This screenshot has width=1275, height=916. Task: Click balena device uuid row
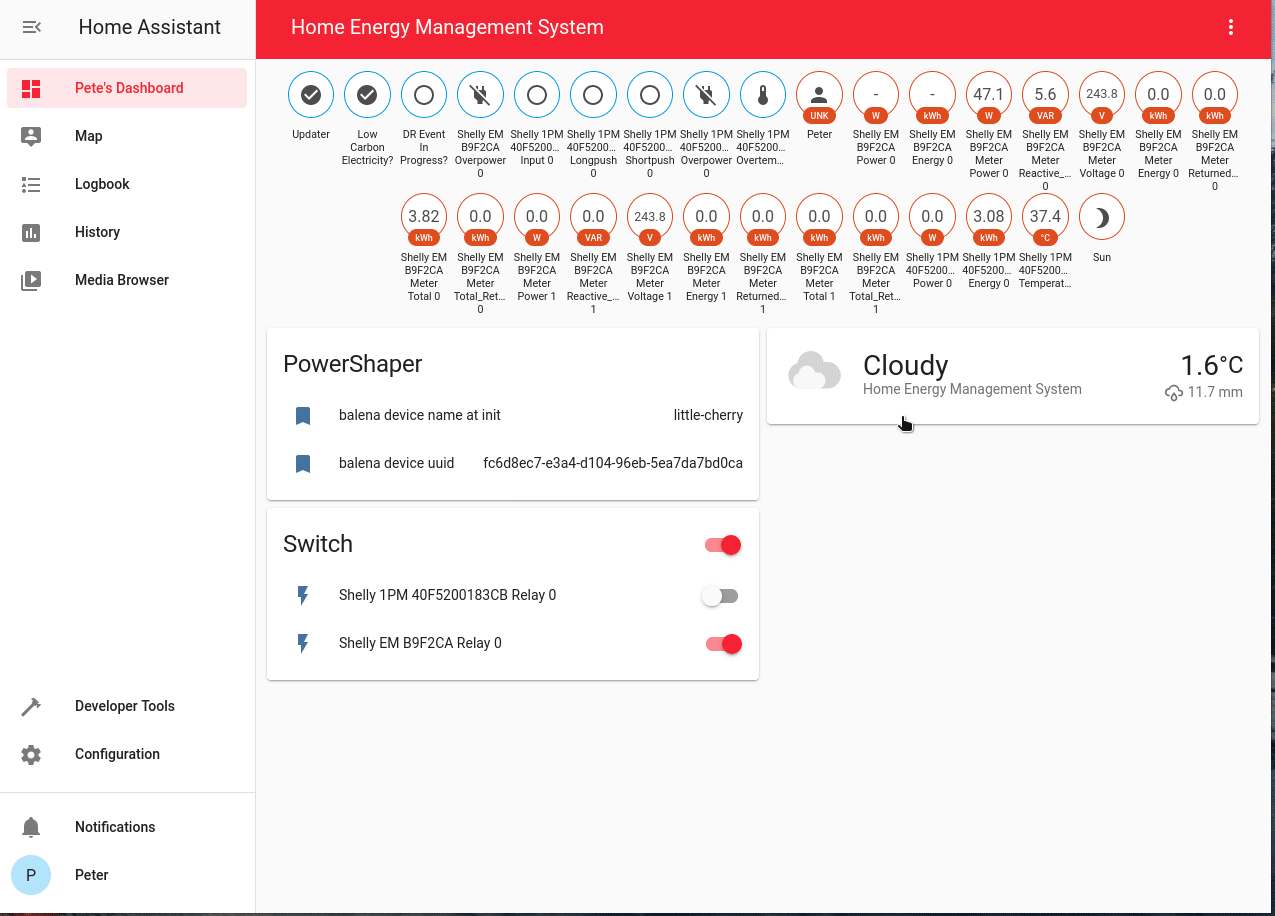click(513, 463)
